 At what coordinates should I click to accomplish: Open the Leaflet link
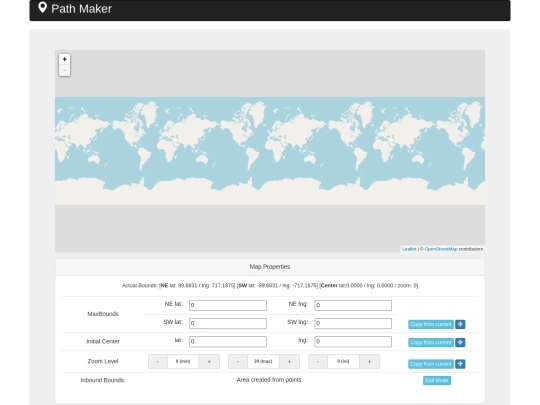coord(409,249)
